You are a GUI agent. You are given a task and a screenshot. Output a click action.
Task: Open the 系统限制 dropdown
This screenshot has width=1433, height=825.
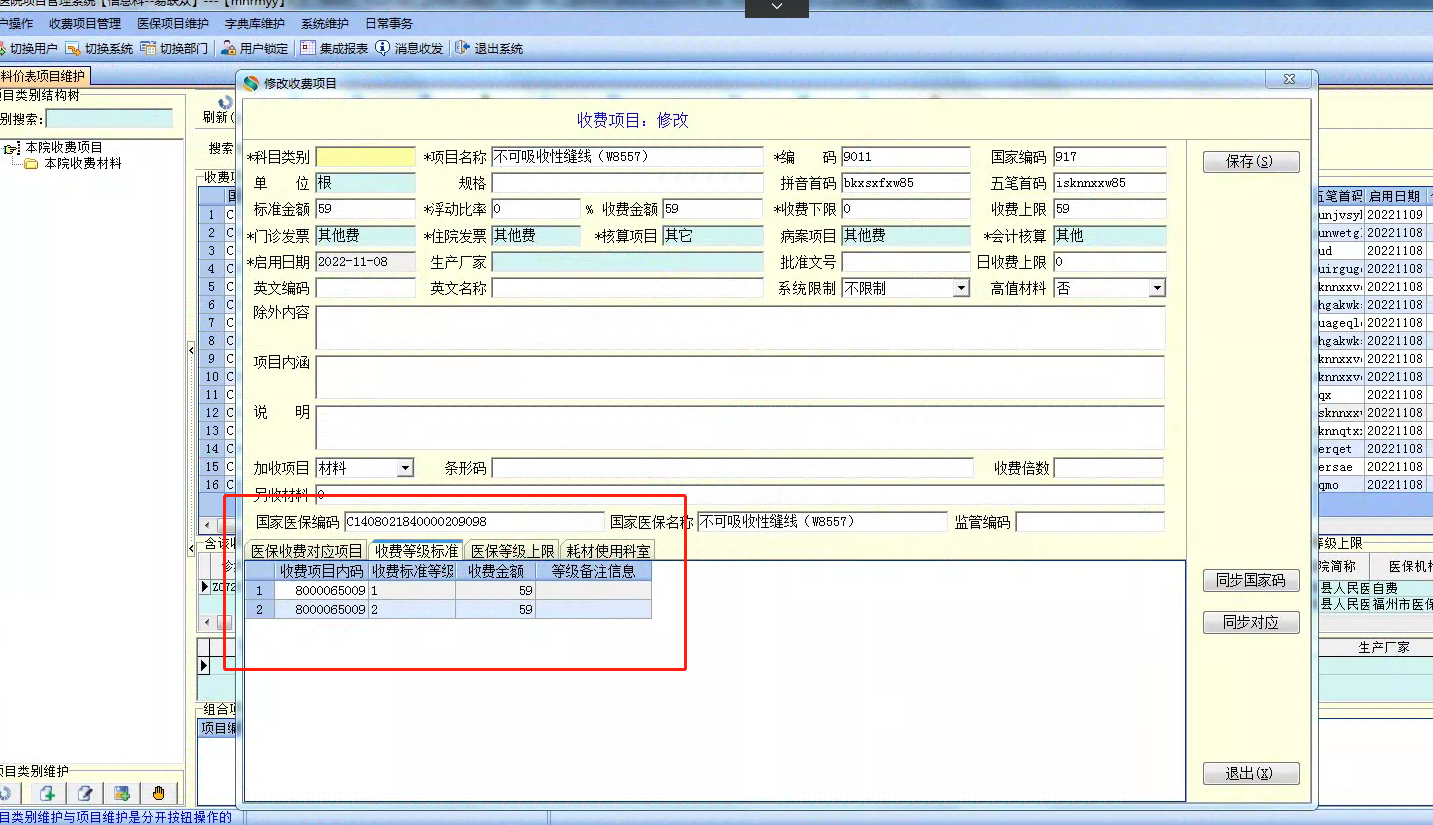[x=961, y=288]
